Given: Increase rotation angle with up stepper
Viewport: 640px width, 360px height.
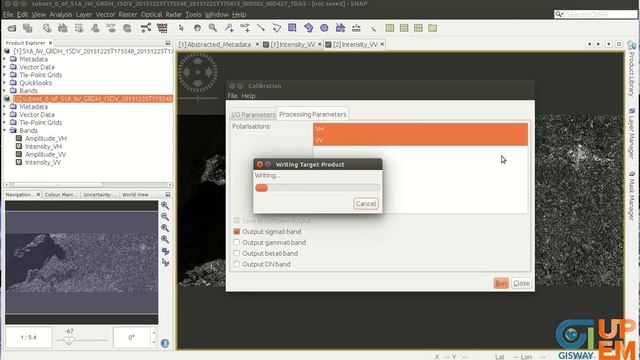Looking at the screenshot, I should [153, 333].
